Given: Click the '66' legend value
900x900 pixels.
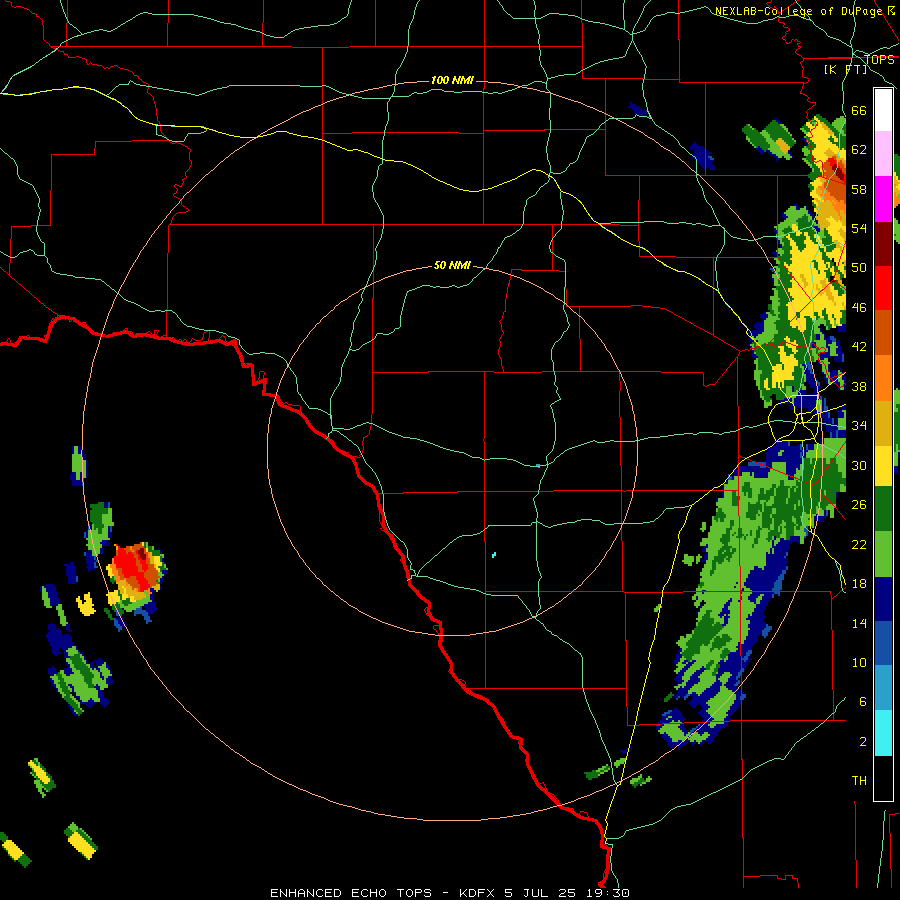Looking at the screenshot, I should [859, 110].
